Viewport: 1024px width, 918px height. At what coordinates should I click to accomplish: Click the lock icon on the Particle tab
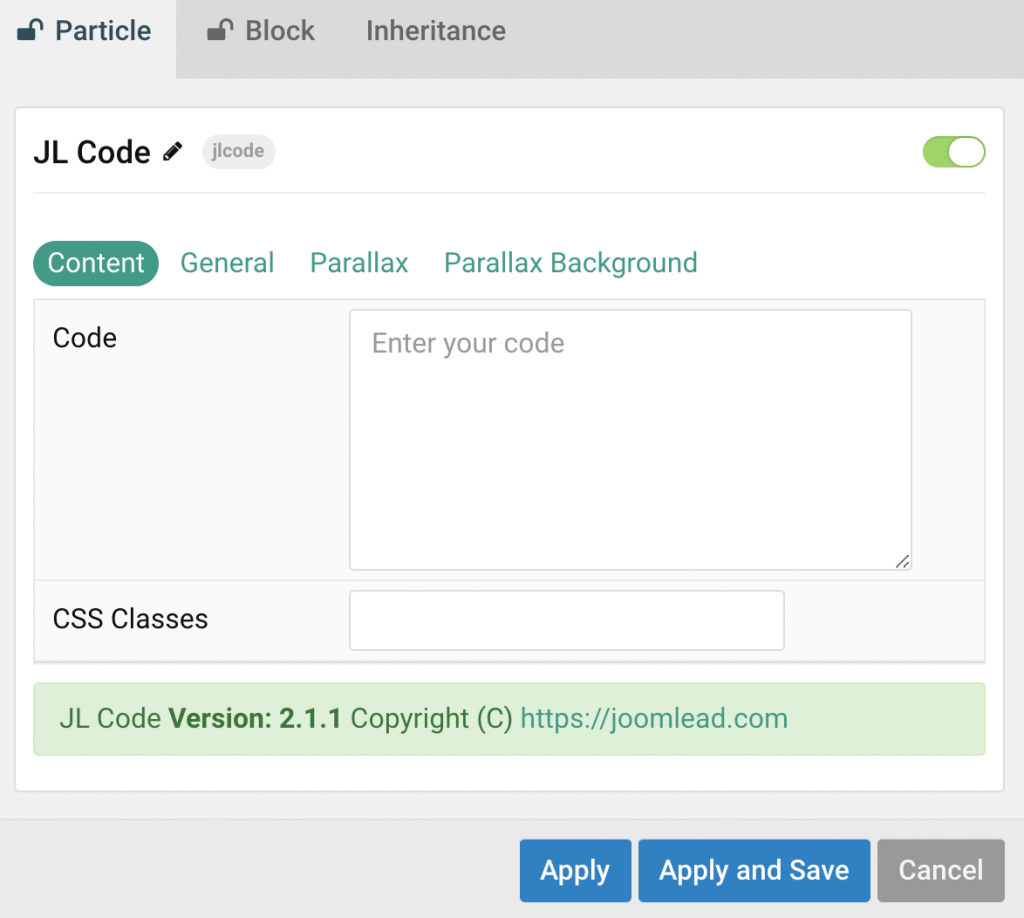tap(27, 30)
